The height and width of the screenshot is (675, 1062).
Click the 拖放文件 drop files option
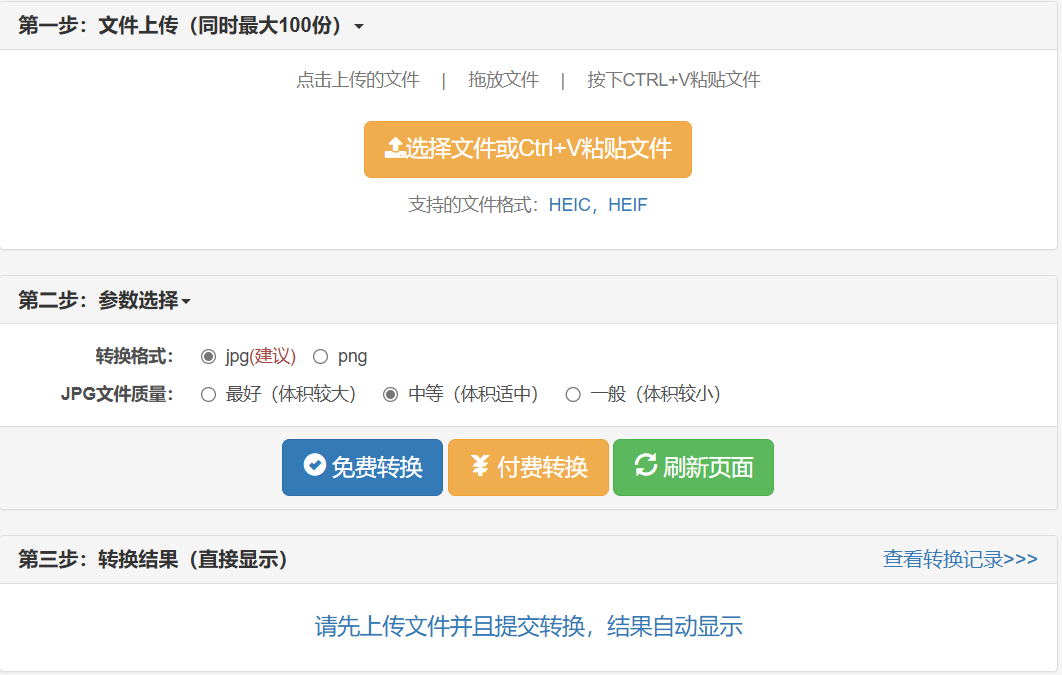[x=502, y=79]
